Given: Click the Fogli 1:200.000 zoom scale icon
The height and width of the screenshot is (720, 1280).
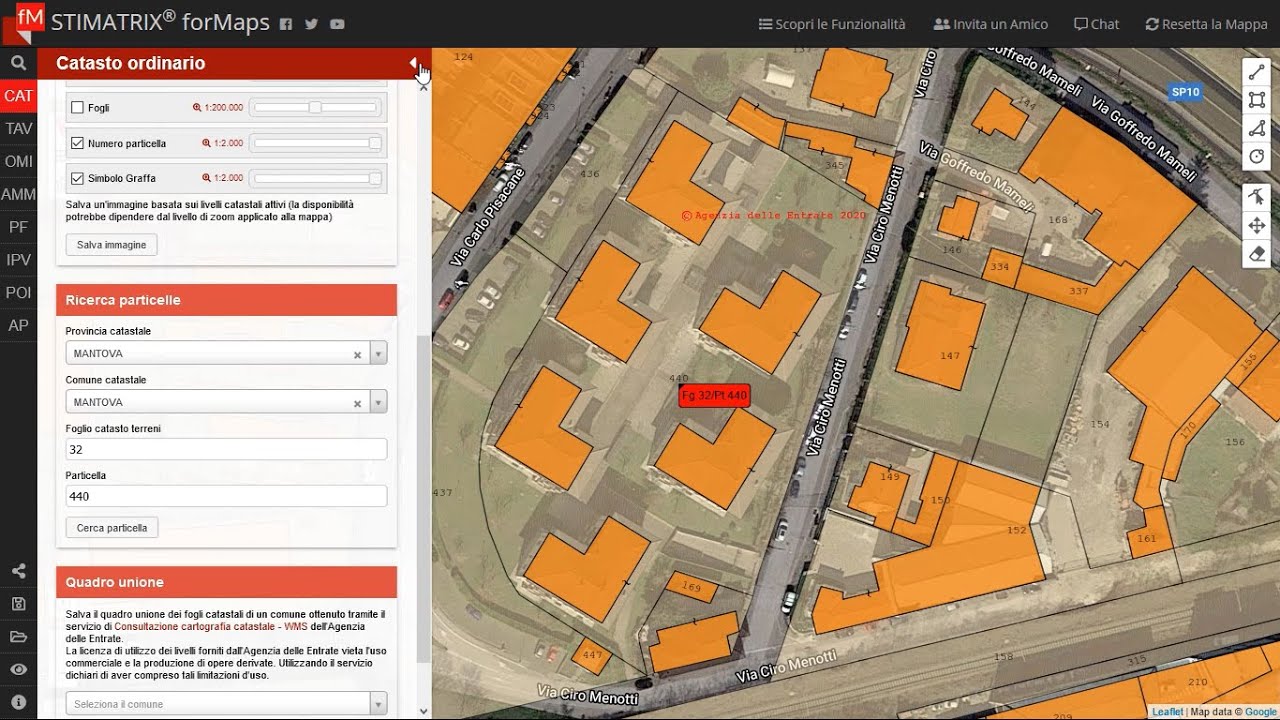Looking at the screenshot, I should pos(197,108).
